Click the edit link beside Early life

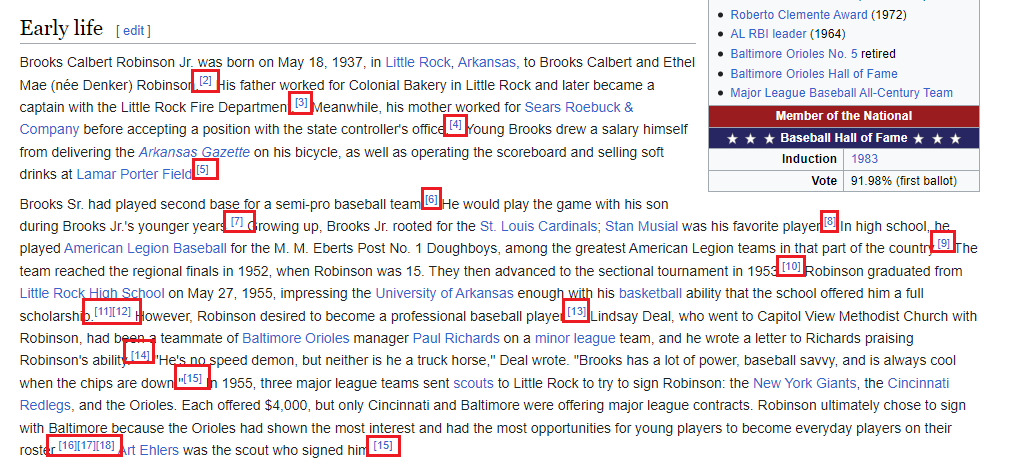133,30
